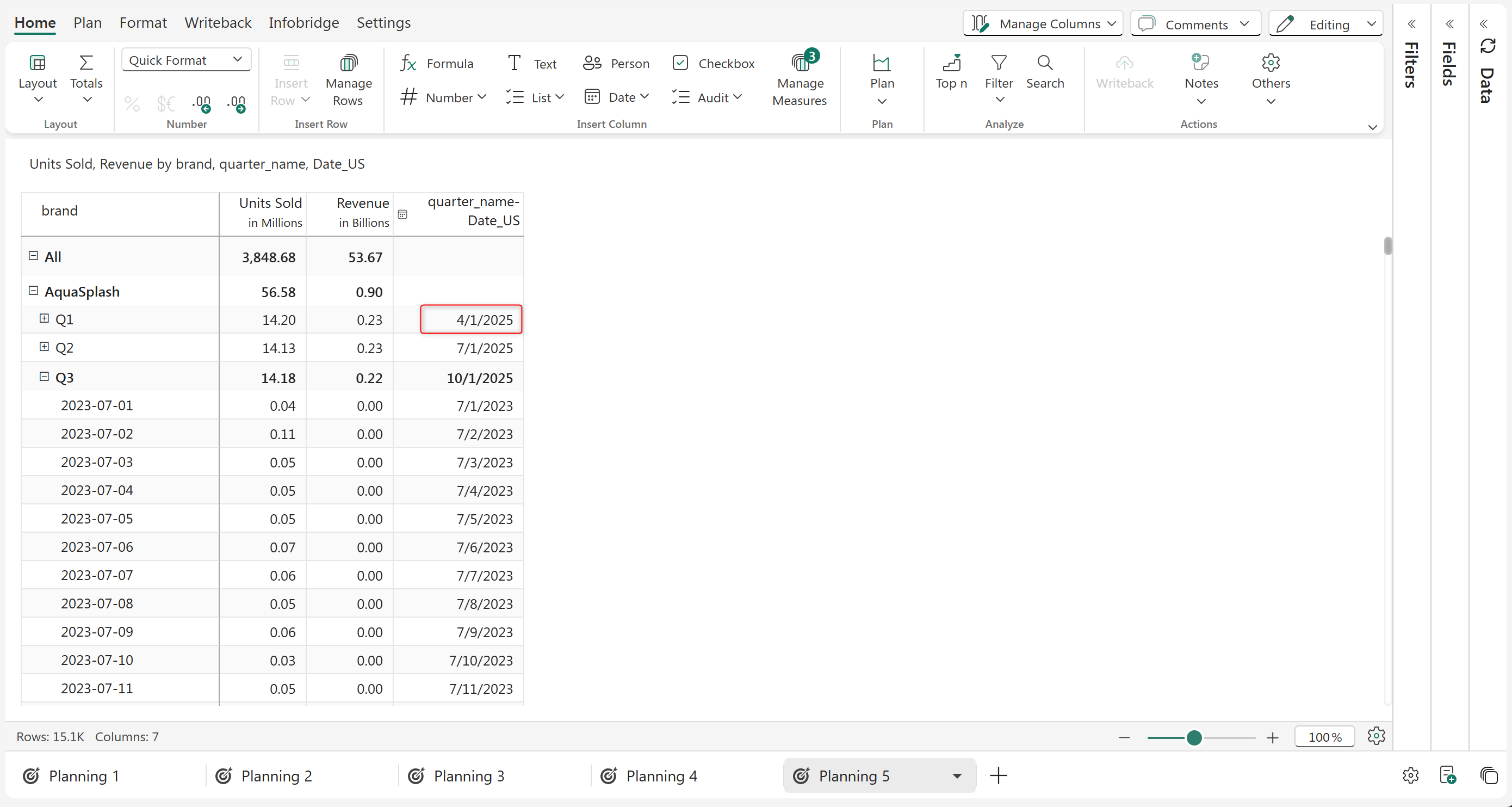Insert a Formula column
This screenshot has width=1512, height=807.
(x=436, y=64)
